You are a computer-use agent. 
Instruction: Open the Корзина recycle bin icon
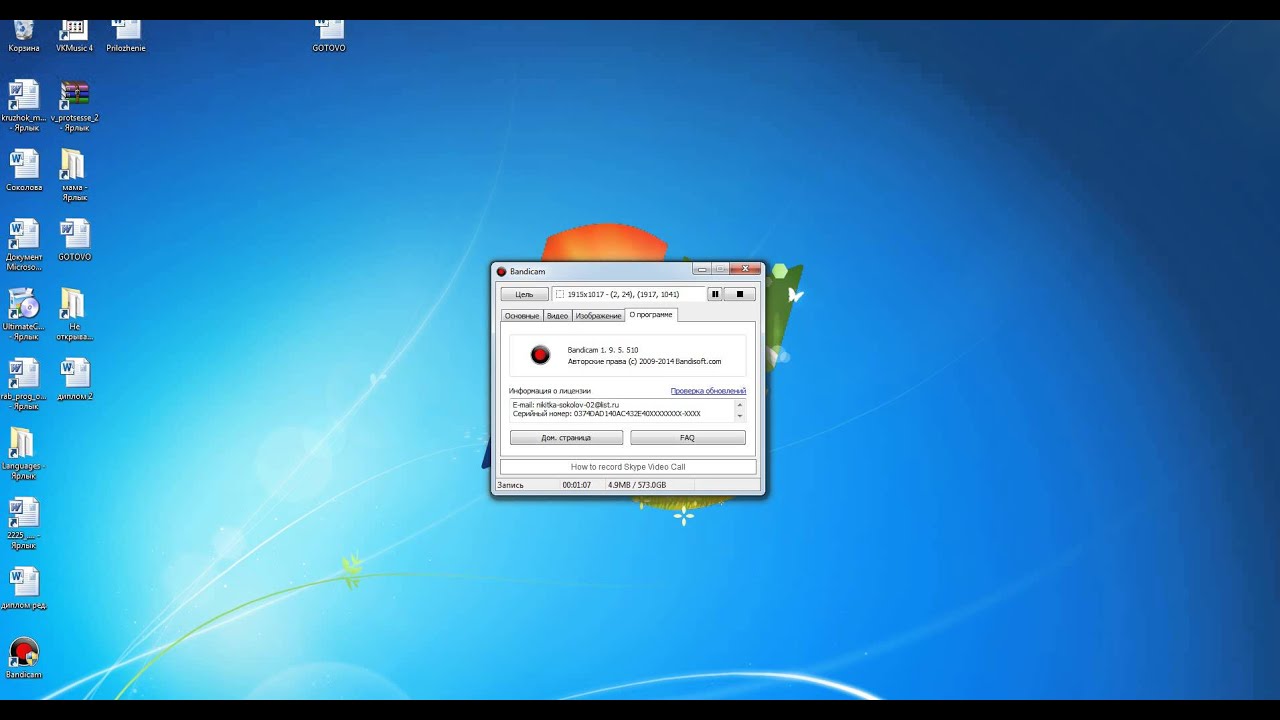pyautogui.click(x=24, y=36)
